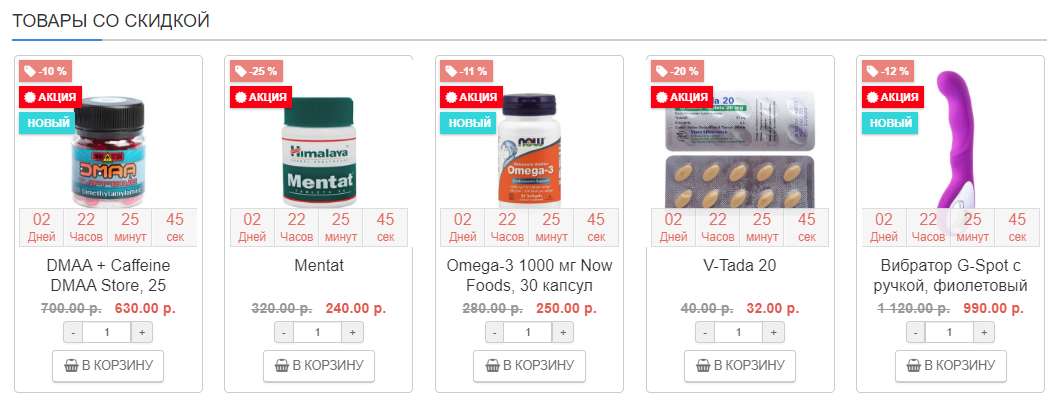Open the Omega-3 1000 мг Now Foods link
Viewport: 1057px width, 406px height.
529,276
